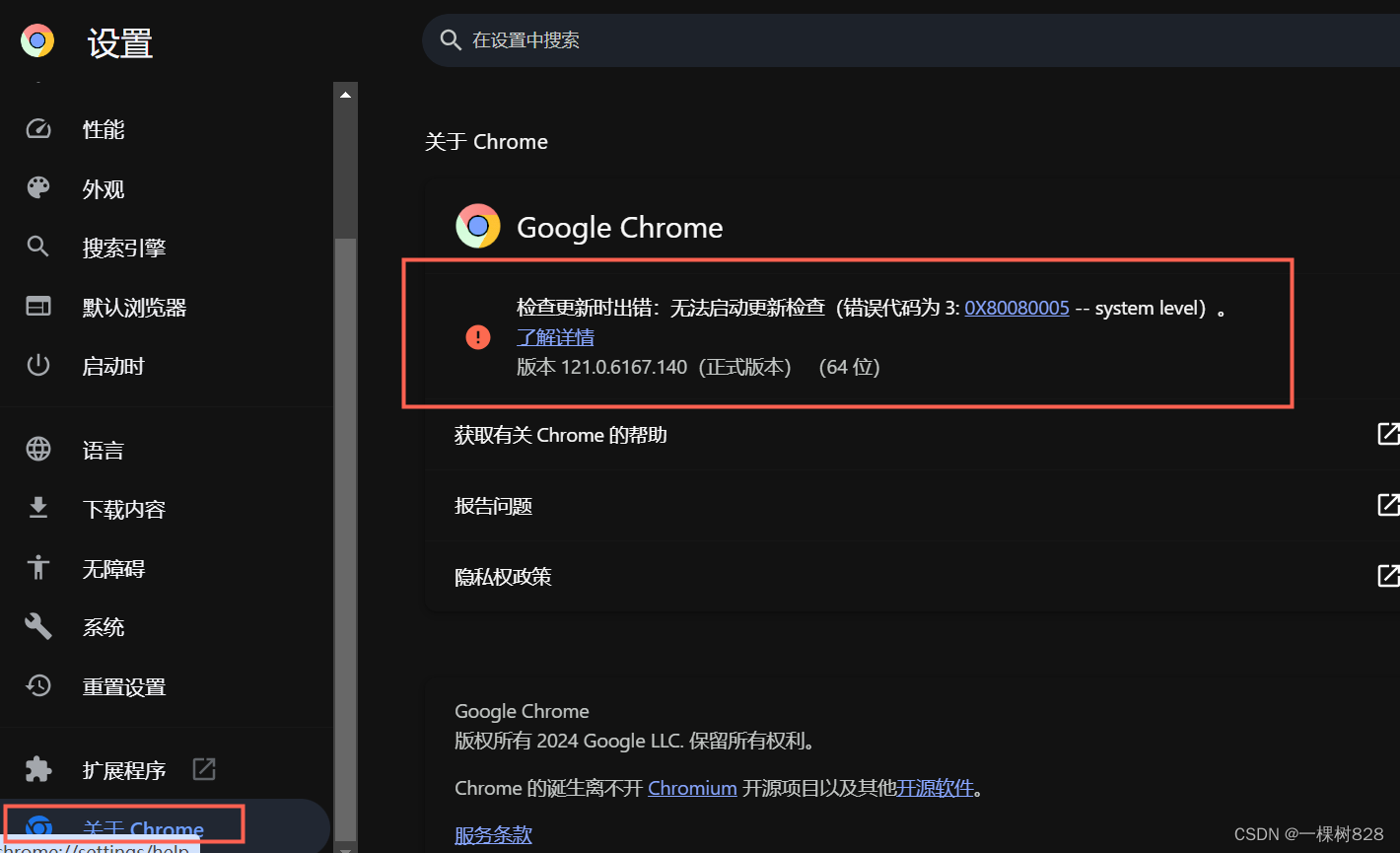Click the reset clock icon next to 重置设置
The height and width of the screenshot is (853, 1400).
(x=38, y=686)
